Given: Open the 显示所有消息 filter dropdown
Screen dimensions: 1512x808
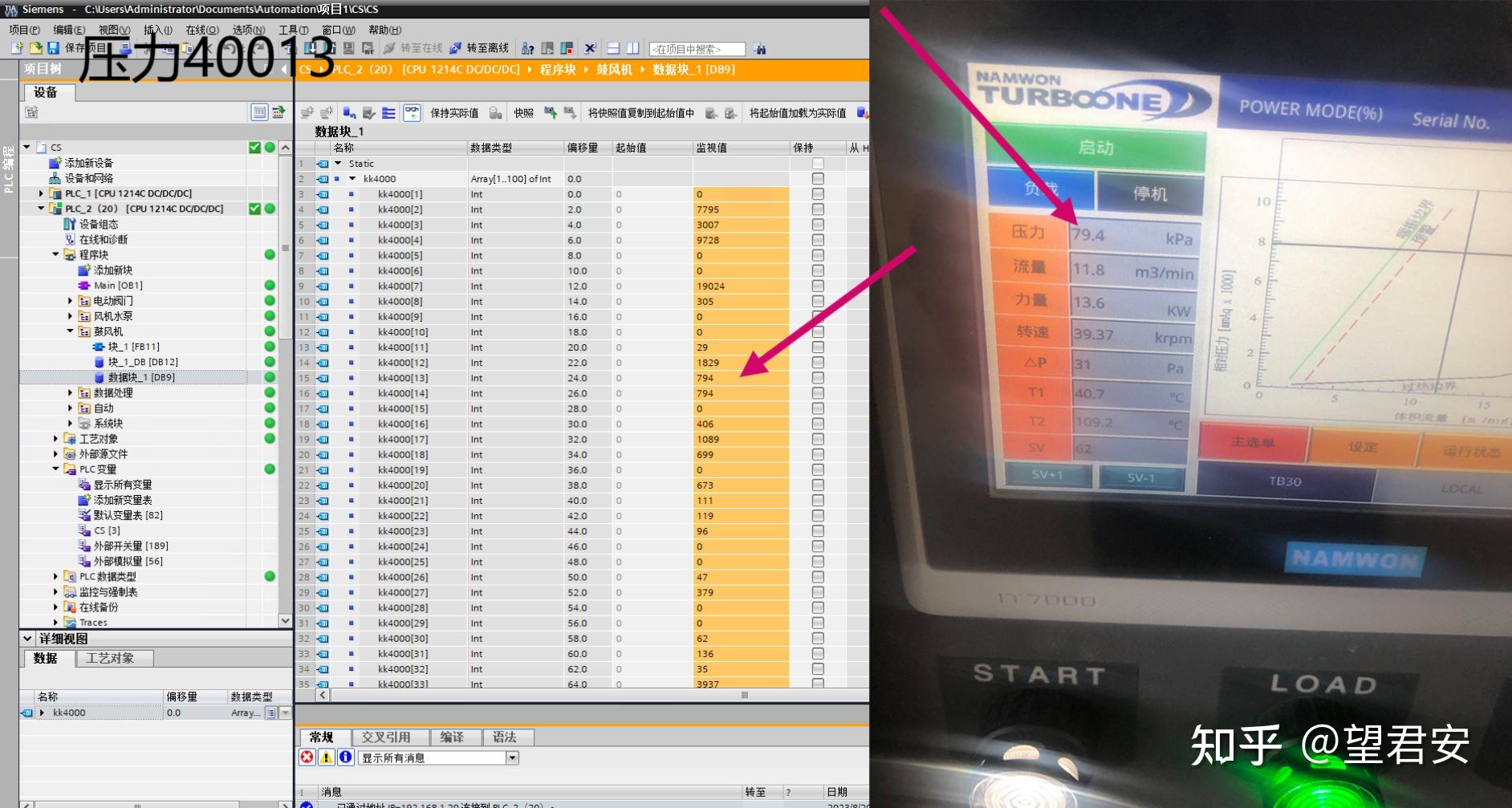Looking at the screenshot, I should 512,757.
